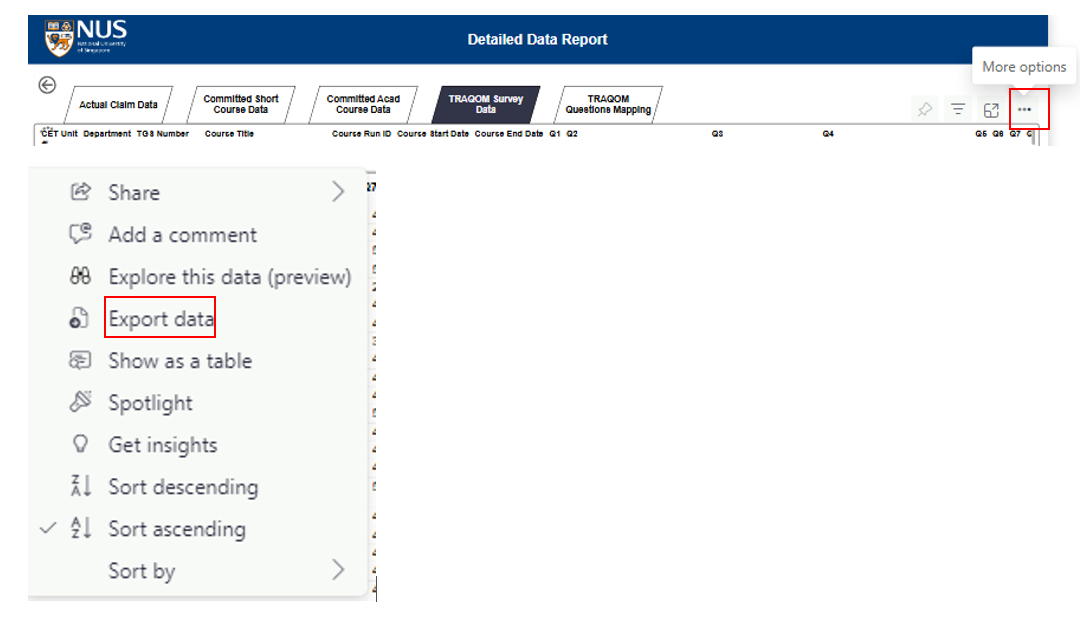Click the back arrow button
The height and width of the screenshot is (627, 1084).
47,85
